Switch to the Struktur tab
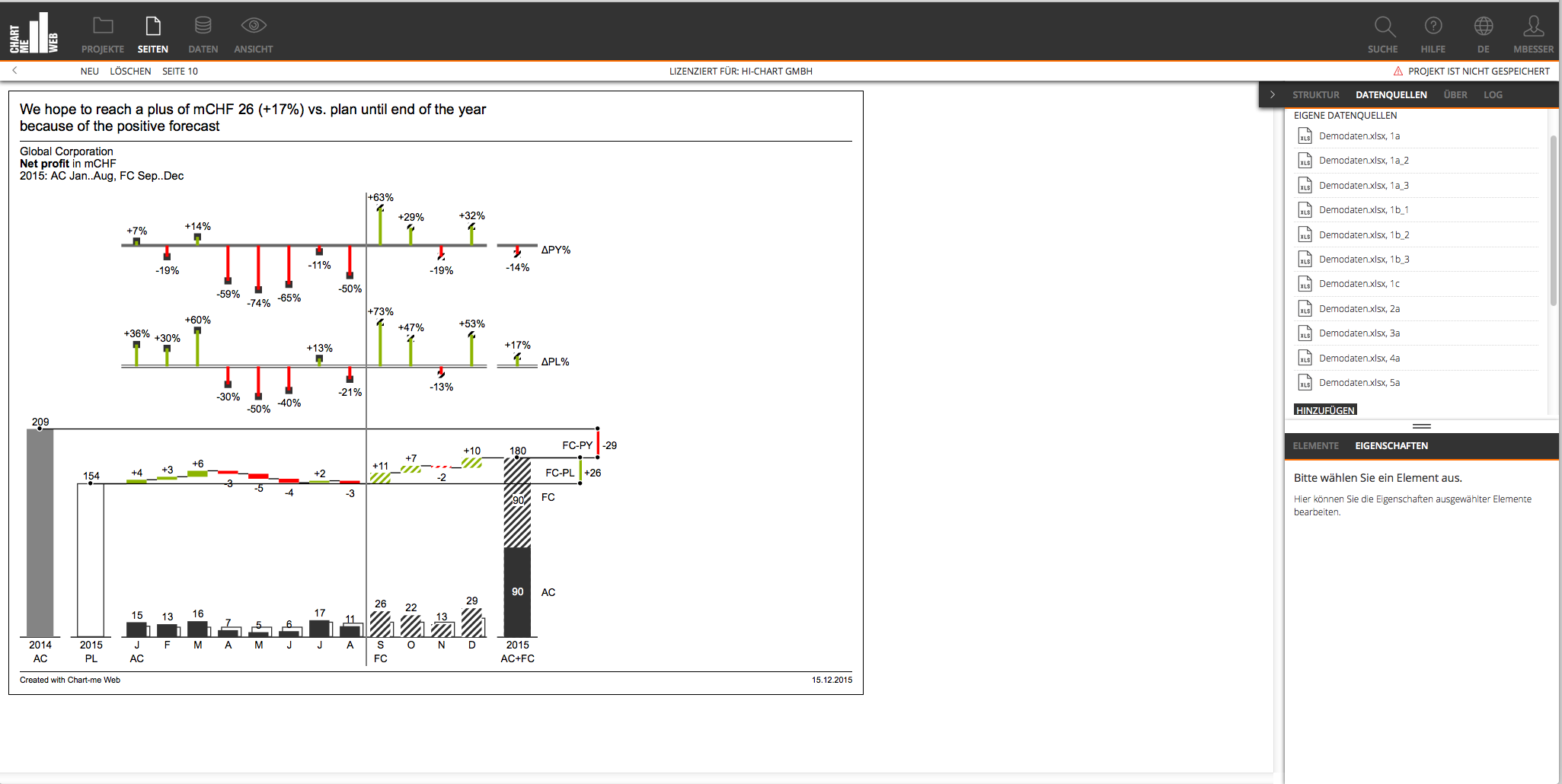Image resolution: width=1562 pixels, height=784 pixels. click(x=1315, y=94)
